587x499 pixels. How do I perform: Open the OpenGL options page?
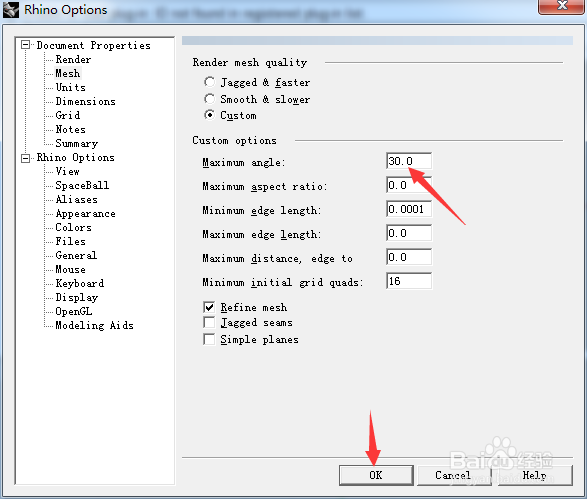click(73, 311)
